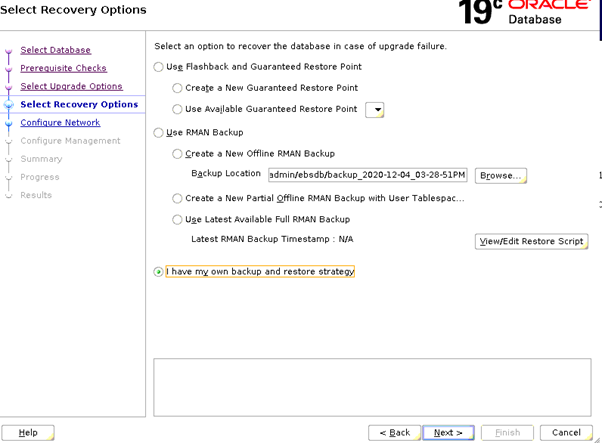Screen dimensions: 602x443
Task: Click the Prerequisite Checks step marker icon
Action: point(8,69)
